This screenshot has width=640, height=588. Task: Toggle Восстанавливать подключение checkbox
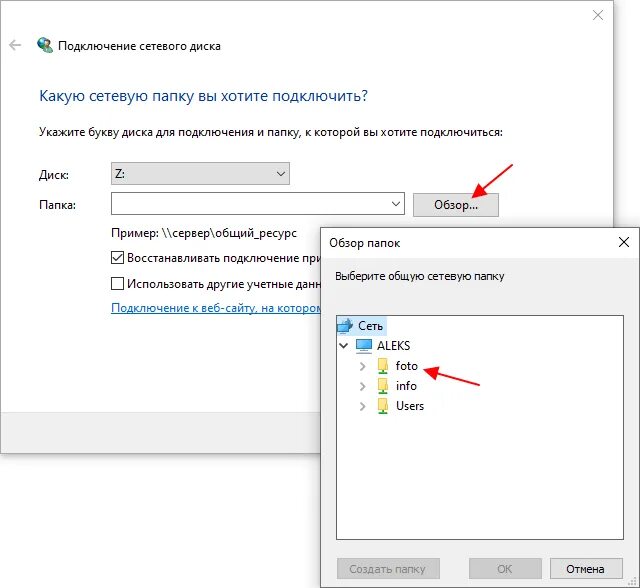(x=118, y=258)
